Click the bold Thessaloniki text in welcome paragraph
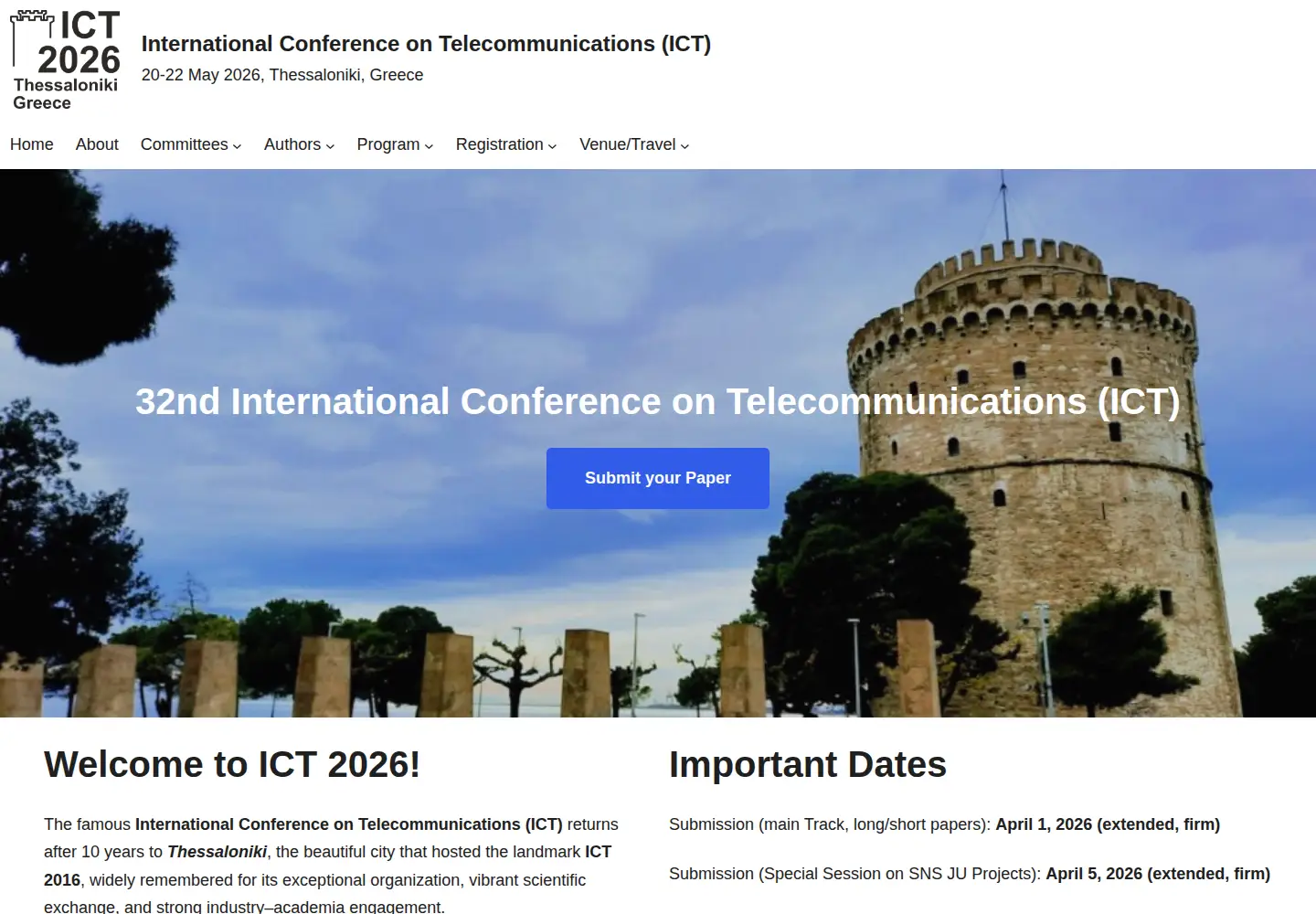This screenshot has width=1316, height=914. pos(218,852)
